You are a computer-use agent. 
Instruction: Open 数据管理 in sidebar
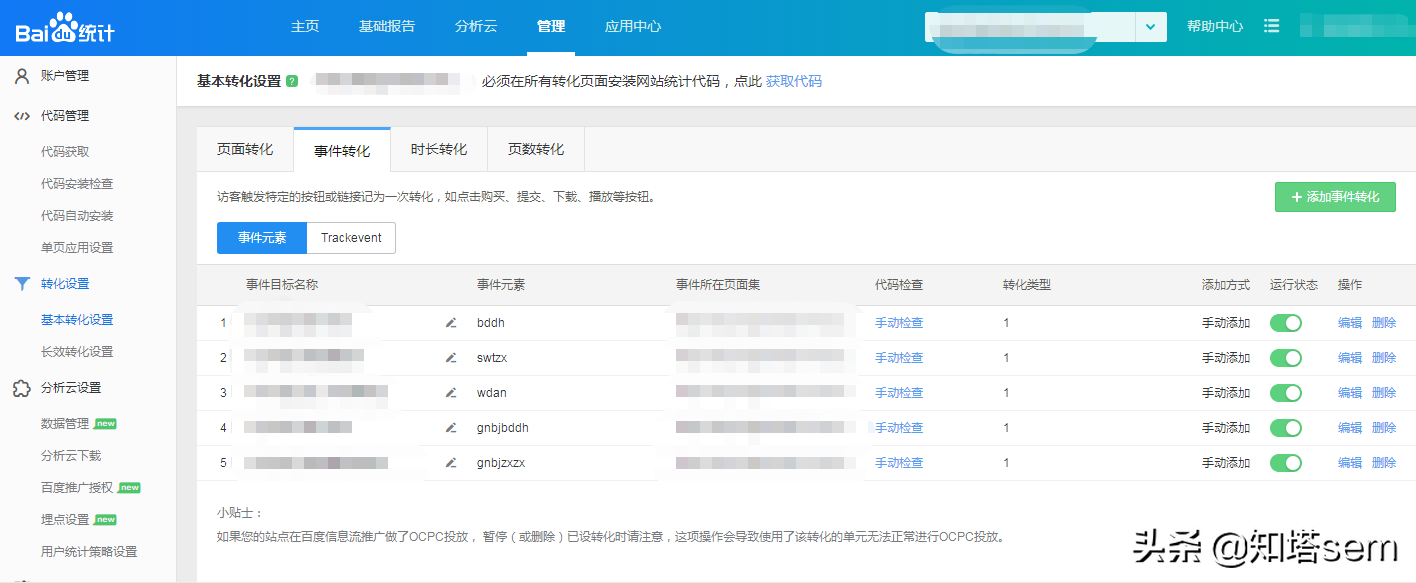pyautogui.click(x=65, y=424)
